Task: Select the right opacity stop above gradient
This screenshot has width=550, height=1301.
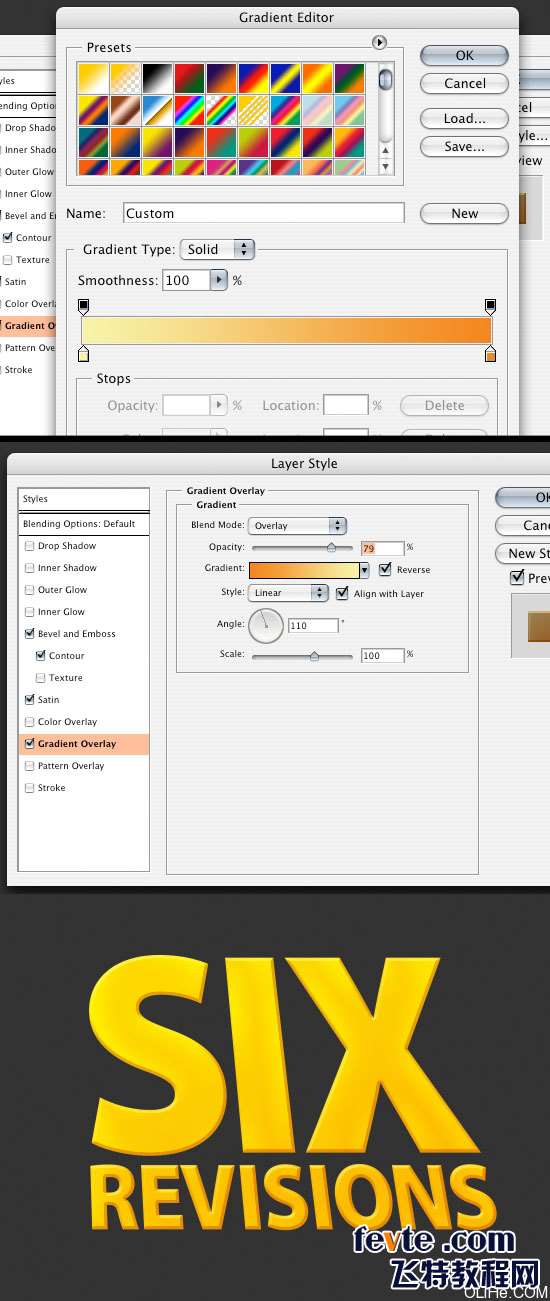Action: coord(491,305)
